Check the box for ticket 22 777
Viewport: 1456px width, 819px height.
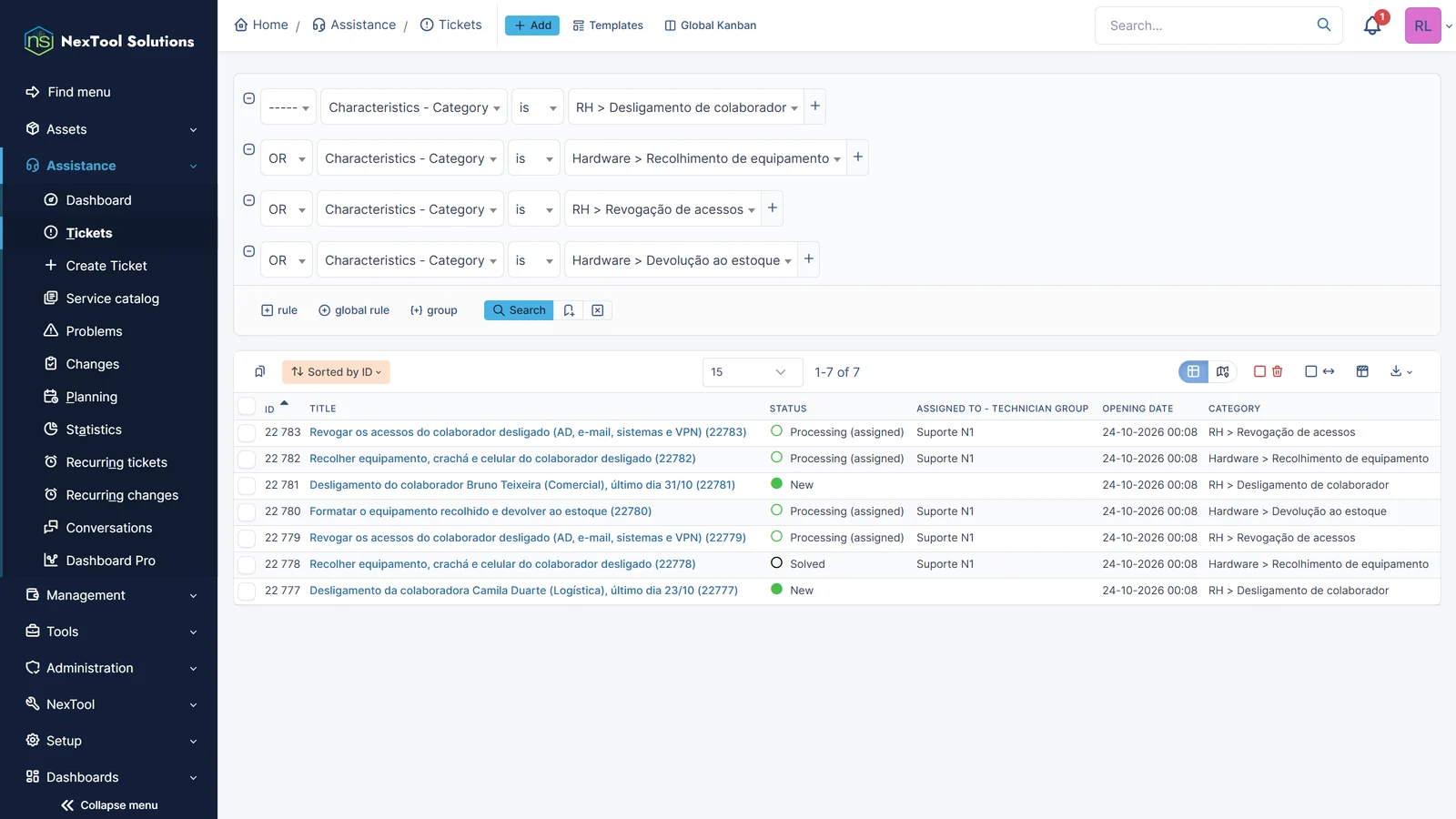[247, 591]
